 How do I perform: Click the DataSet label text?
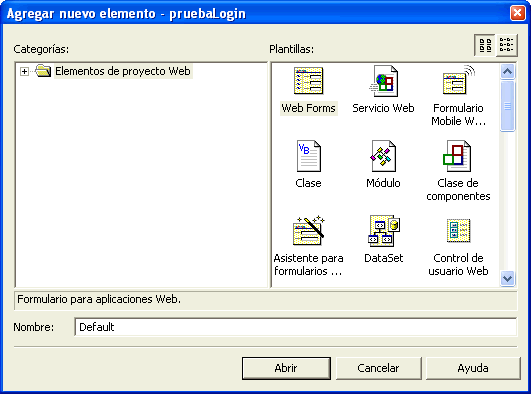click(384, 258)
